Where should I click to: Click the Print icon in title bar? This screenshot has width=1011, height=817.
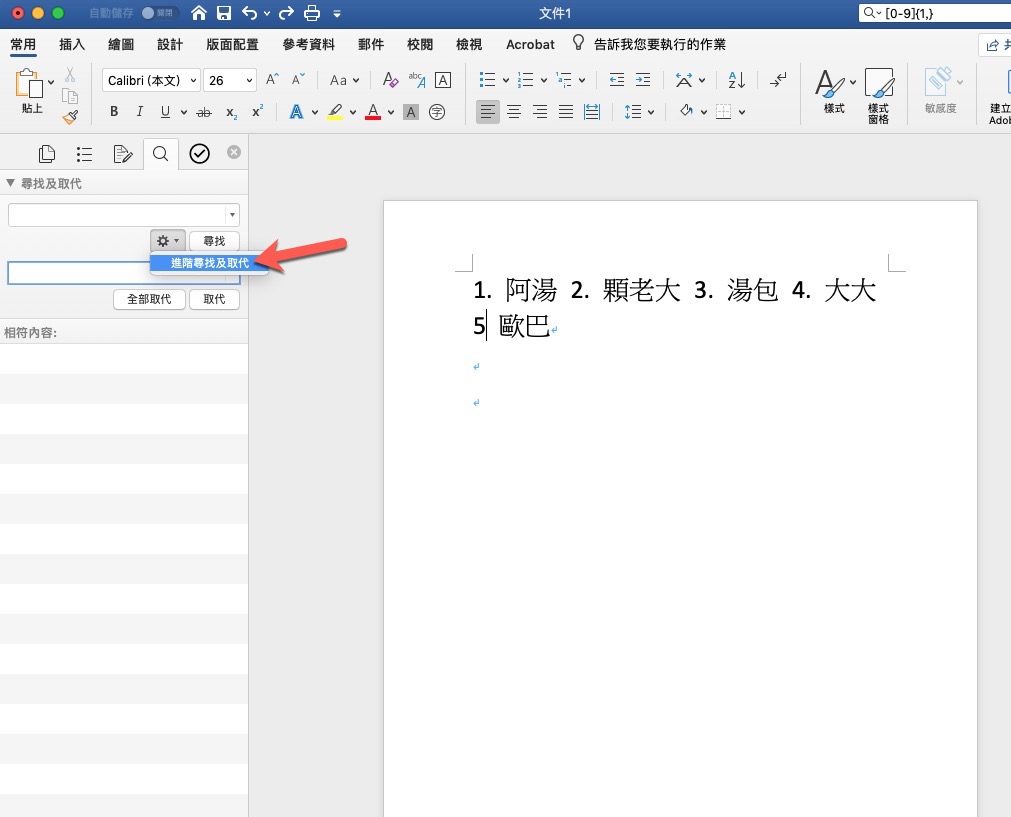click(312, 14)
